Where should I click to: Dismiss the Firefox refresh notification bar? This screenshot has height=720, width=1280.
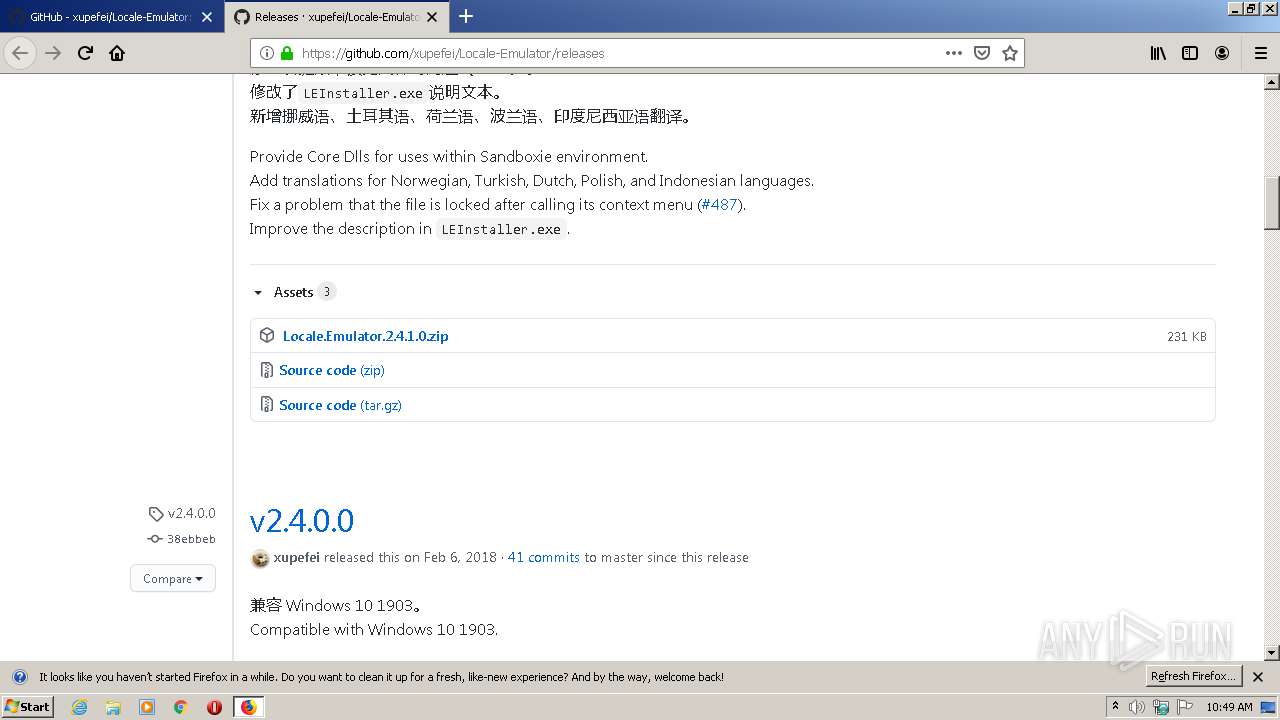click(x=1258, y=677)
